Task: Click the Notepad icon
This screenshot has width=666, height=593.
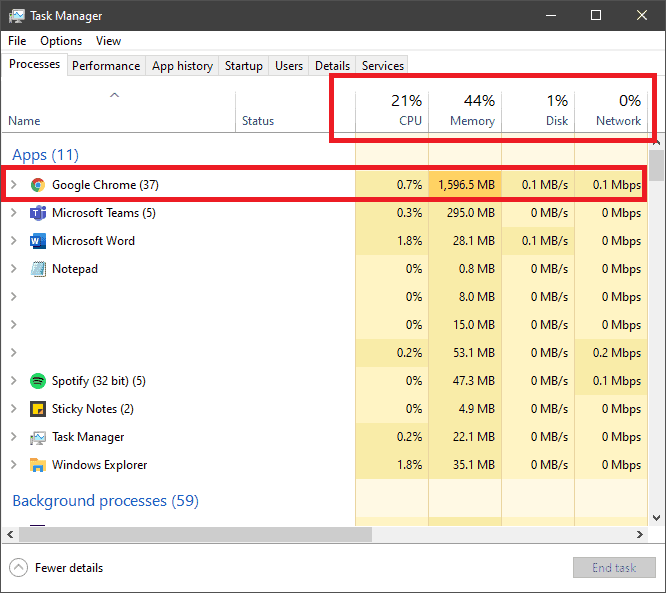Action: 38,269
